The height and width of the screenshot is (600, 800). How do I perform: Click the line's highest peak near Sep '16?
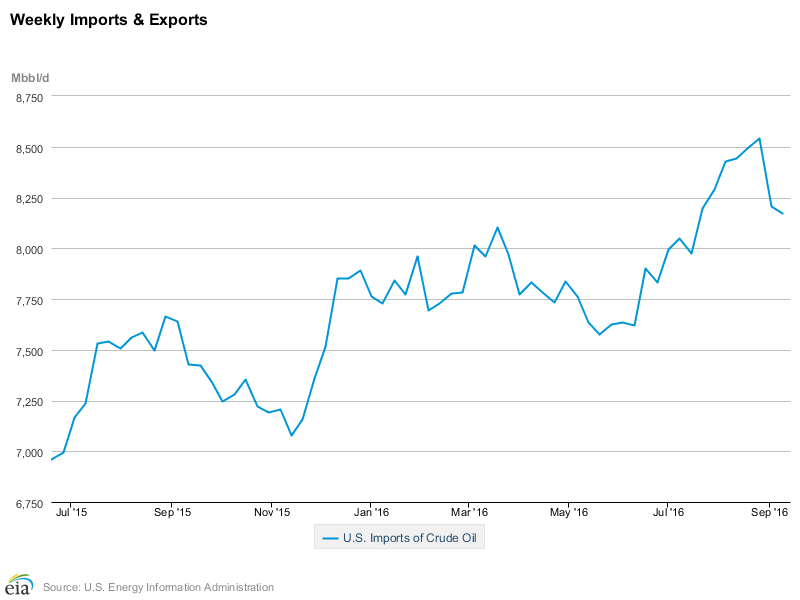pos(760,138)
